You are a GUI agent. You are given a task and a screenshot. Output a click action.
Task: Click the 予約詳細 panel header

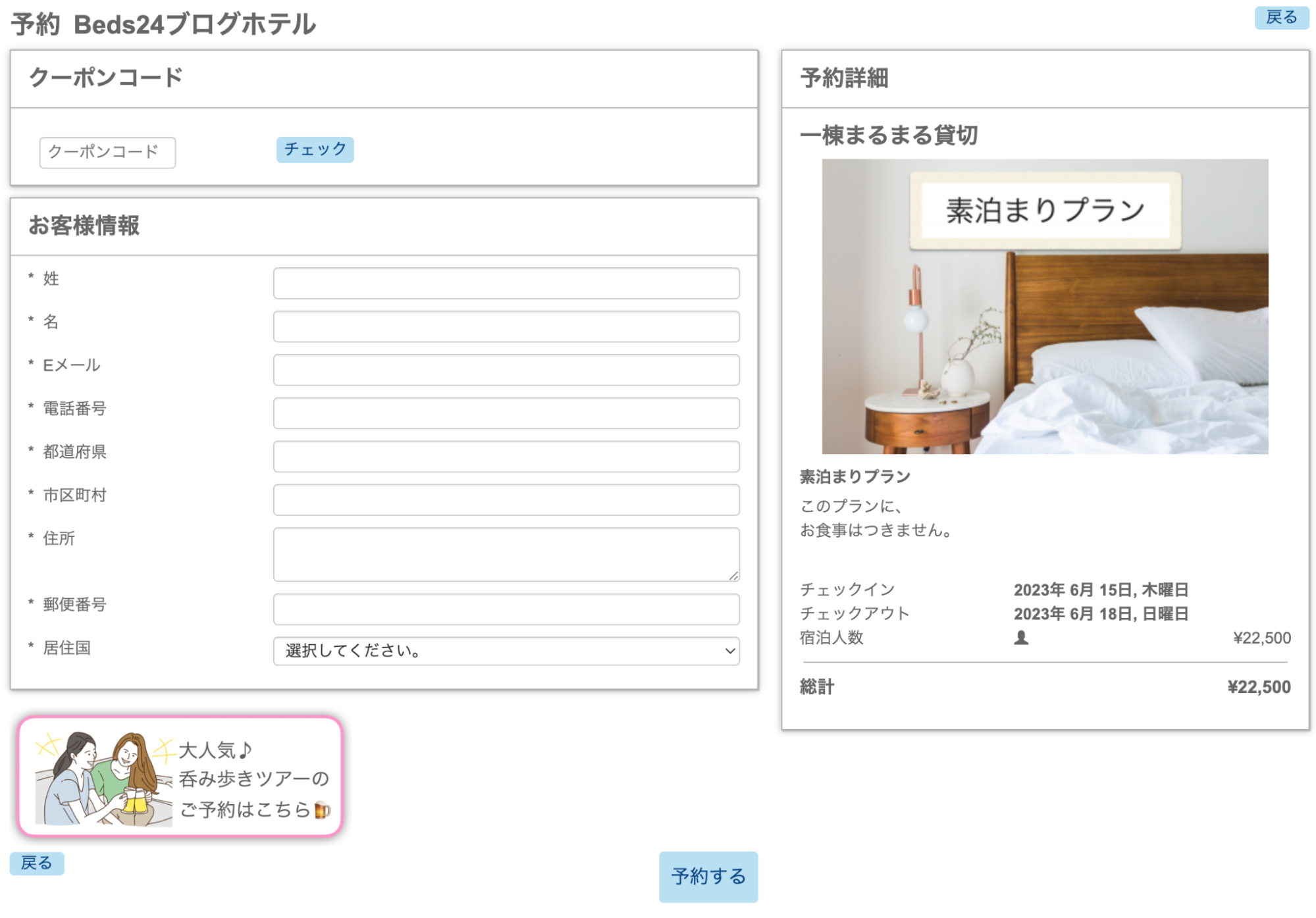click(844, 78)
